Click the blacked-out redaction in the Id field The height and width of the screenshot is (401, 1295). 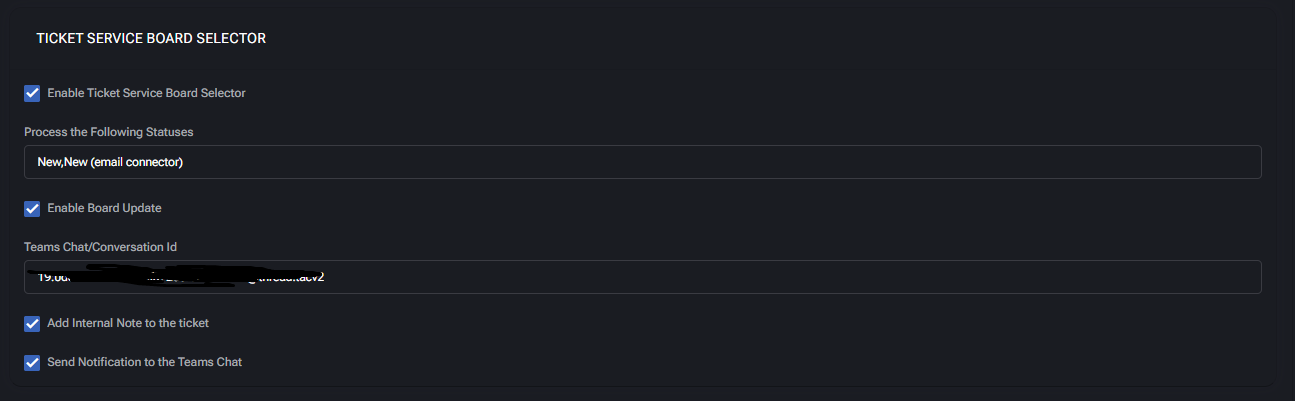[x=150, y=275]
